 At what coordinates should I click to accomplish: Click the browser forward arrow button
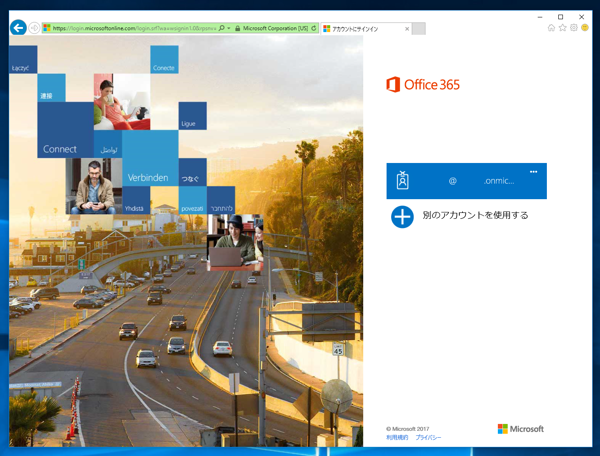34,28
